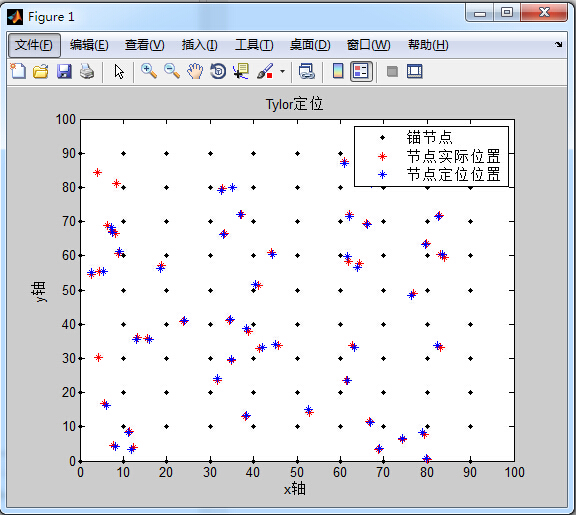Toggle the Insert Legend button off
The width and height of the screenshot is (576, 515).
(361, 71)
